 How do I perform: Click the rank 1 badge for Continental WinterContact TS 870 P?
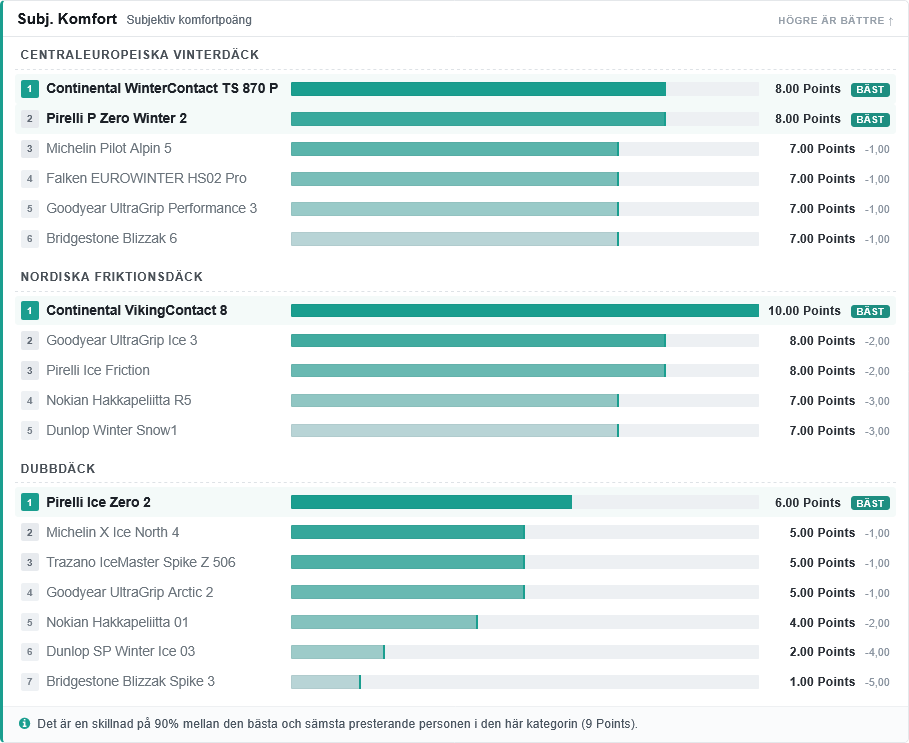[30, 89]
